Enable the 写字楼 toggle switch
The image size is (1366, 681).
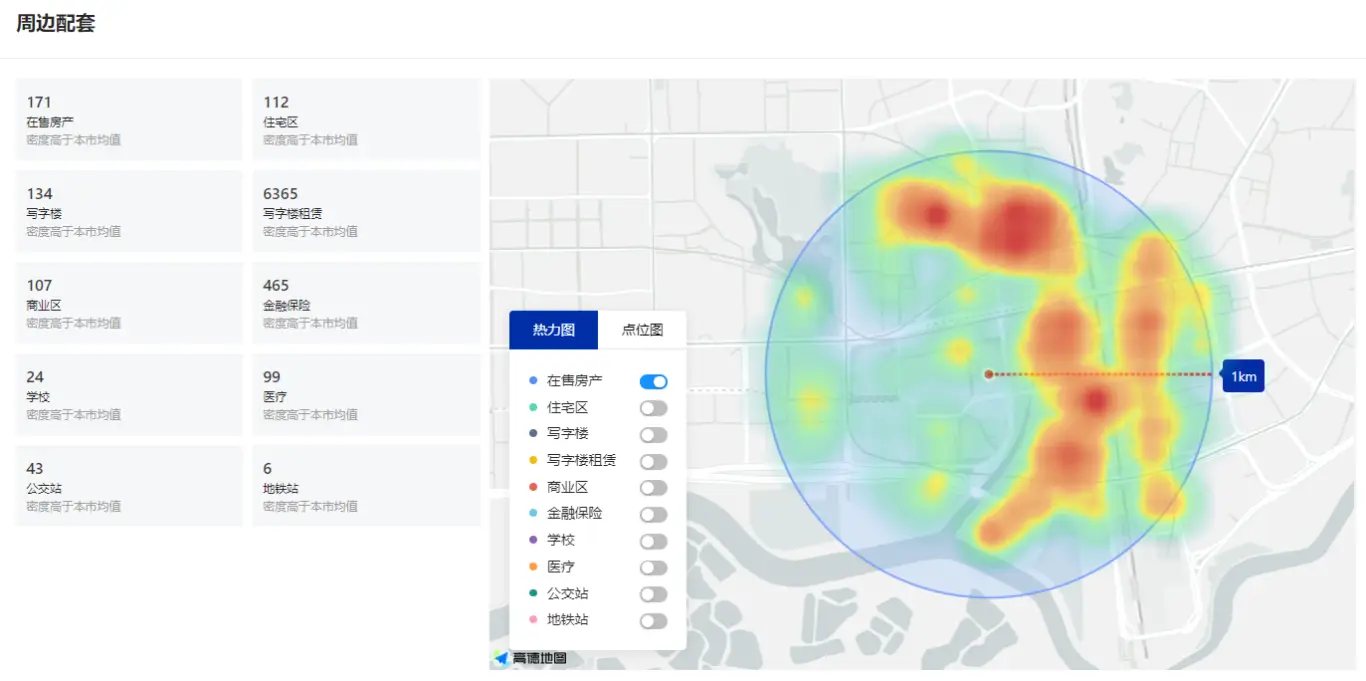click(x=653, y=435)
